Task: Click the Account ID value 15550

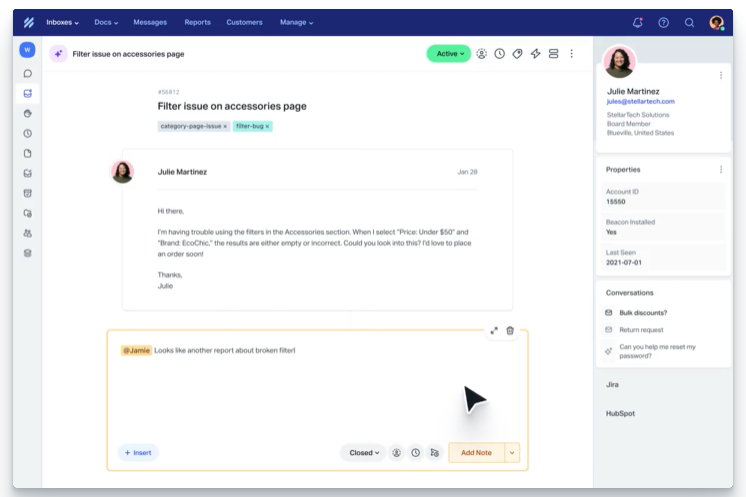Action: pyautogui.click(x=616, y=202)
